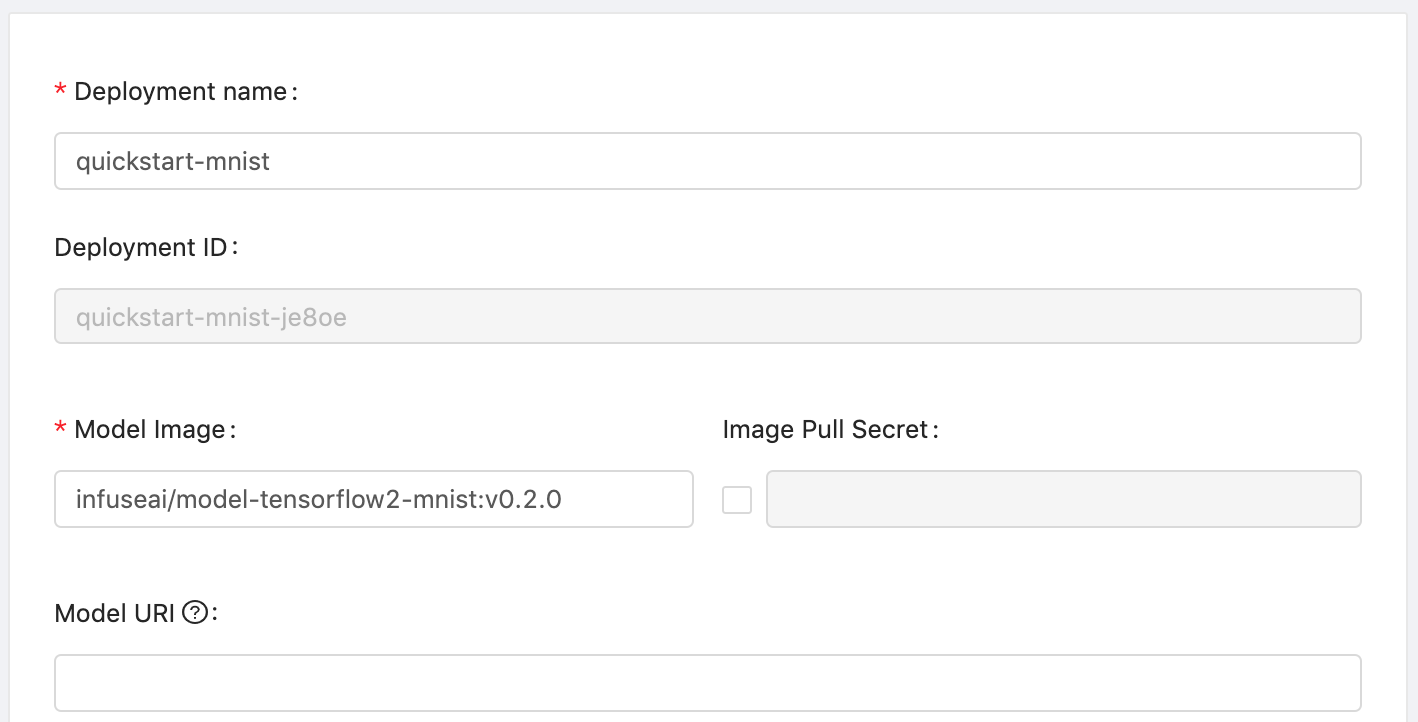Image resolution: width=1418 pixels, height=722 pixels.
Task: Click the "Model URI" label text
Action: pos(117,613)
